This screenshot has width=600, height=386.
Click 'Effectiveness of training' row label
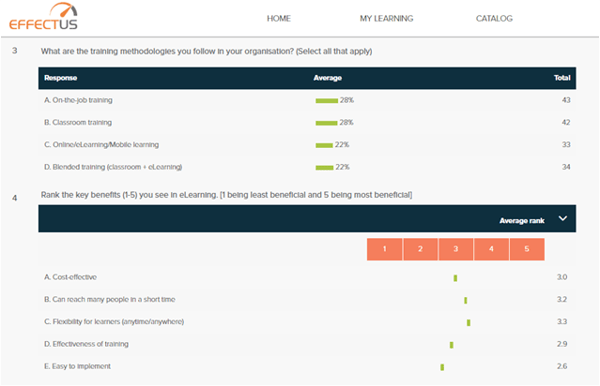point(86,344)
